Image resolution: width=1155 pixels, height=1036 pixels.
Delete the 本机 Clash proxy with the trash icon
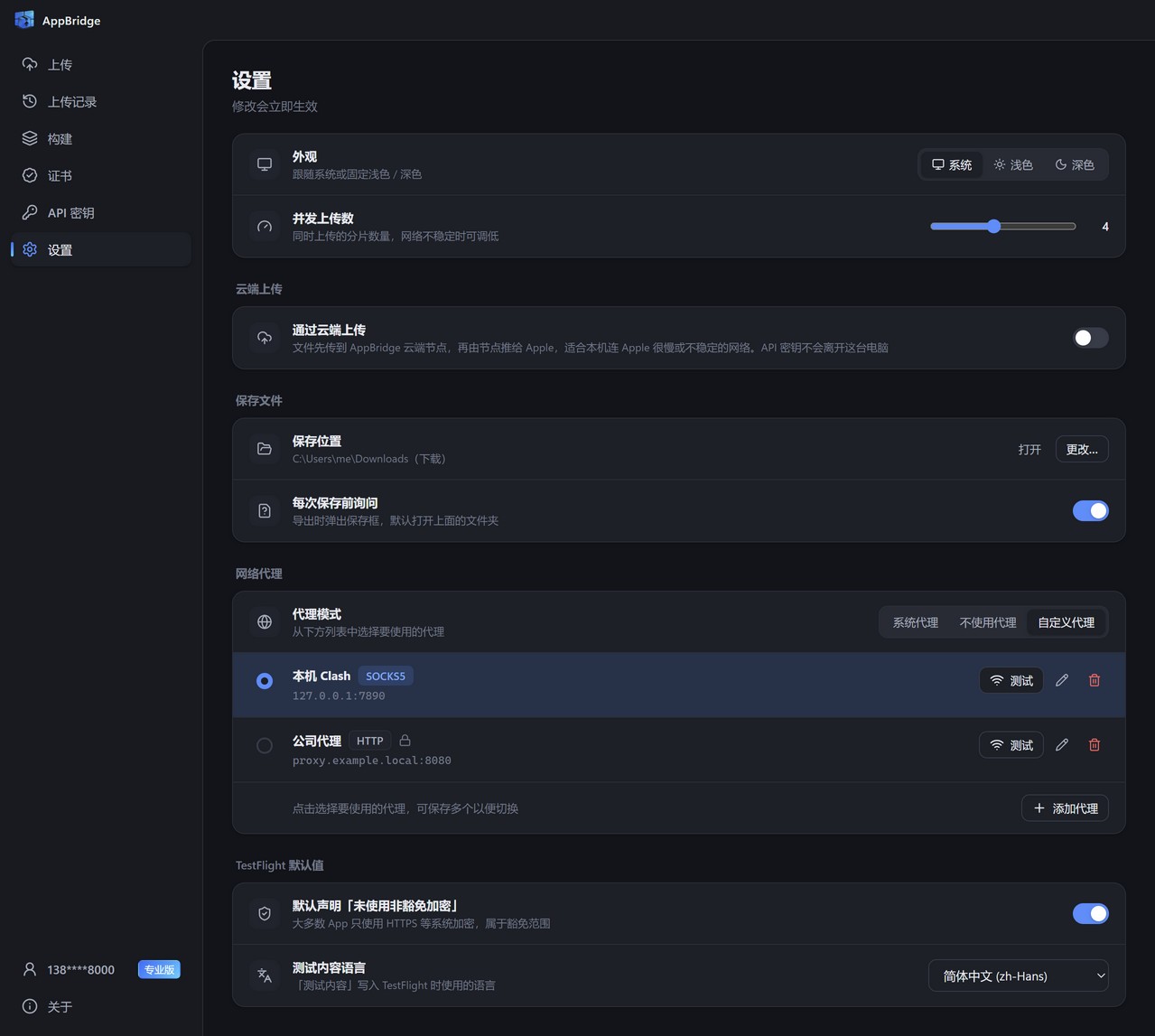click(1094, 680)
